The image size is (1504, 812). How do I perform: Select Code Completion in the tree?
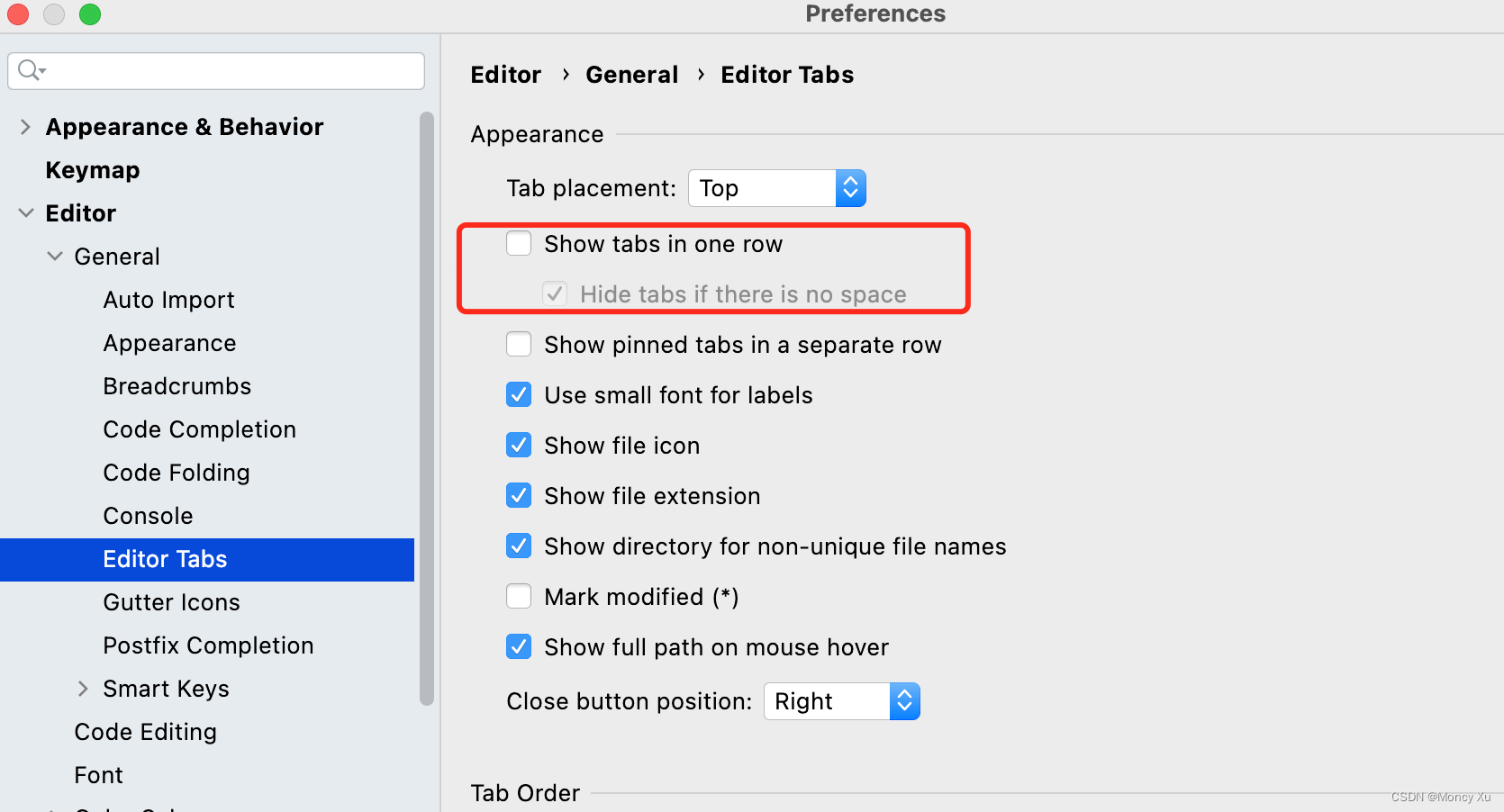click(199, 429)
